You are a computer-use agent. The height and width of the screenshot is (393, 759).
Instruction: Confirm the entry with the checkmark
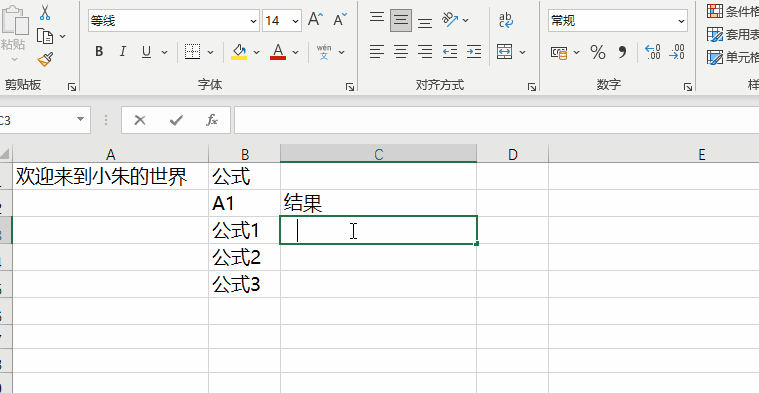tap(176, 120)
